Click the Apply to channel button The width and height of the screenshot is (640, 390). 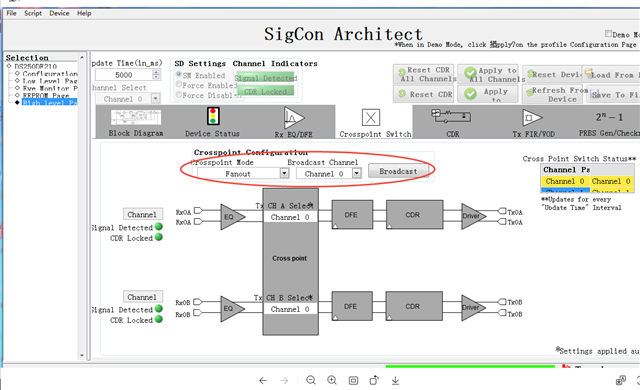(x=488, y=94)
